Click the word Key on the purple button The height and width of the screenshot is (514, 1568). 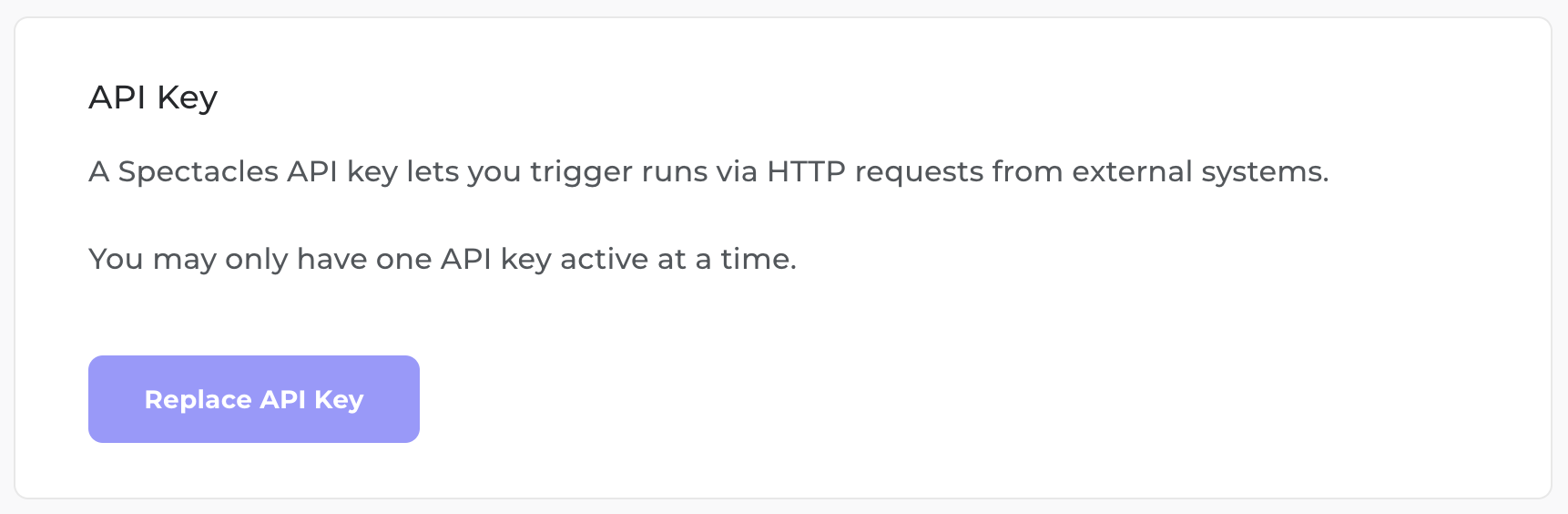pos(339,399)
